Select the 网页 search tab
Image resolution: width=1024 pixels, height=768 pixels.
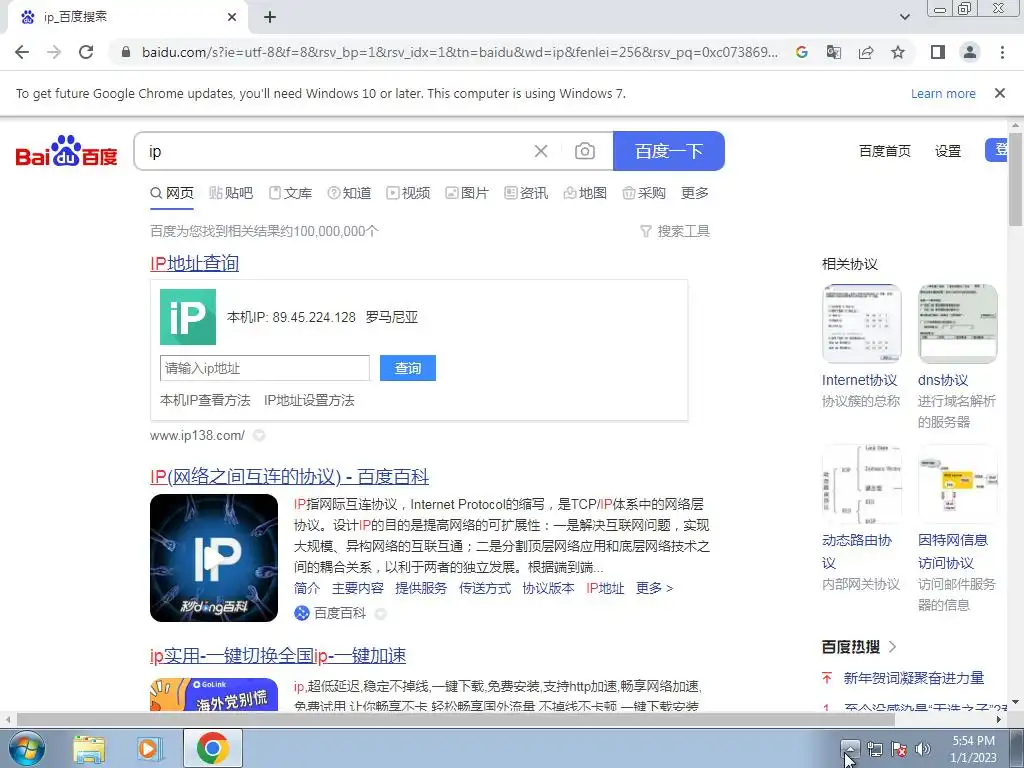[172, 193]
